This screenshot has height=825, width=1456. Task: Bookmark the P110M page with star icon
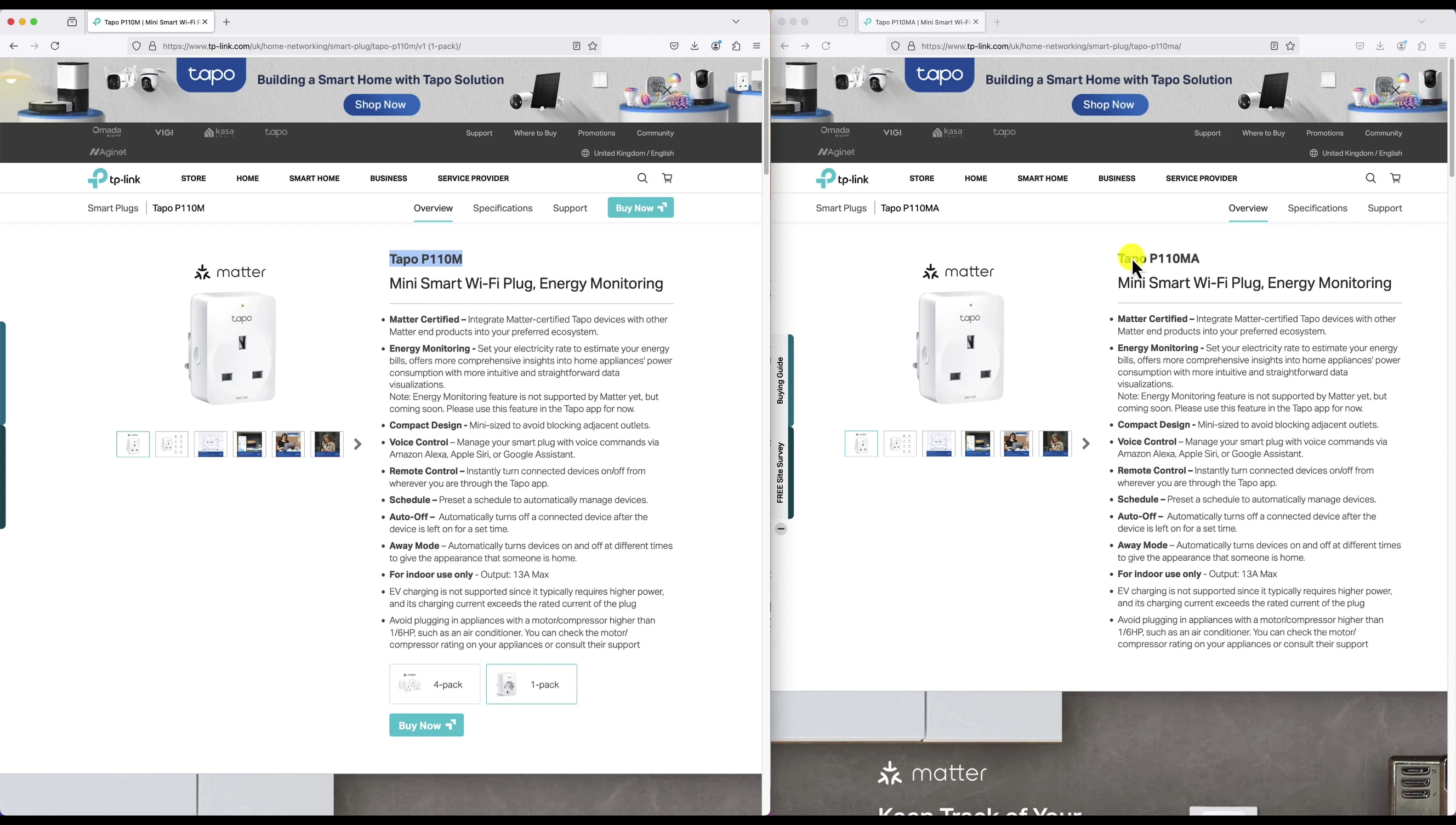(593, 46)
